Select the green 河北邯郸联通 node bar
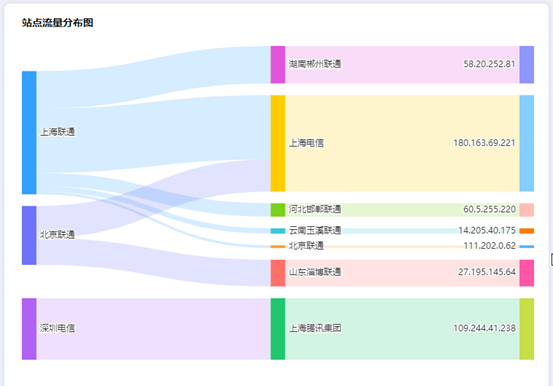This screenshot has width=553, height=386. [278, 210]
